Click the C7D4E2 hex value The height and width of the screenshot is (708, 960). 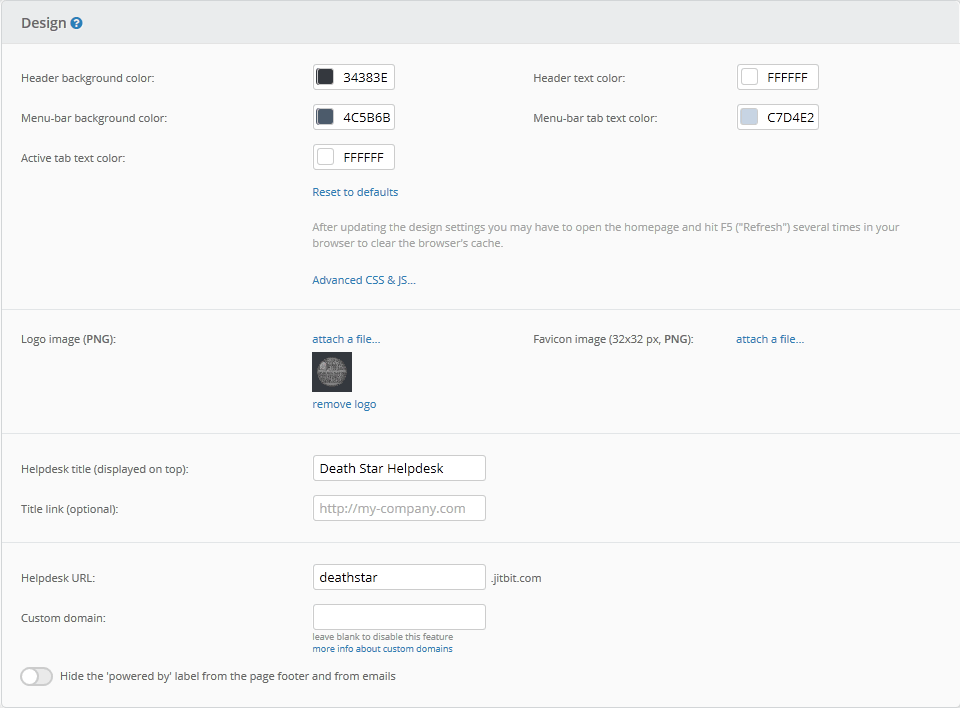point(790,116)
